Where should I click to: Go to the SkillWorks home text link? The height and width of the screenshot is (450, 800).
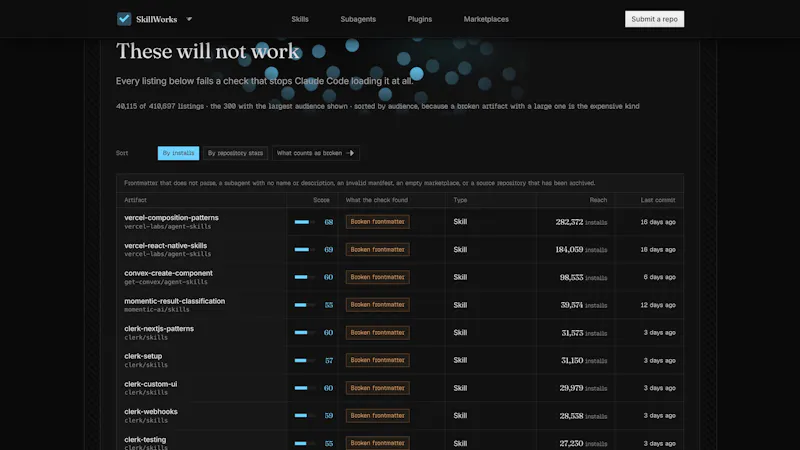coord(156,19)
